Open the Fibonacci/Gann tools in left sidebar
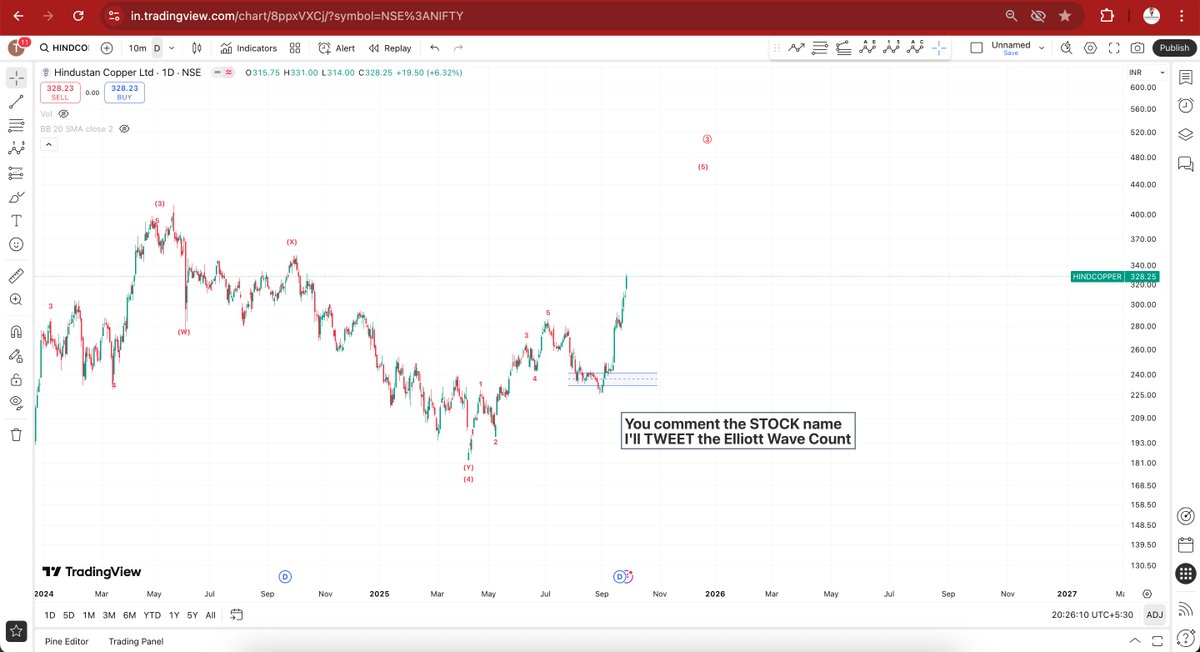 [16, 125]
